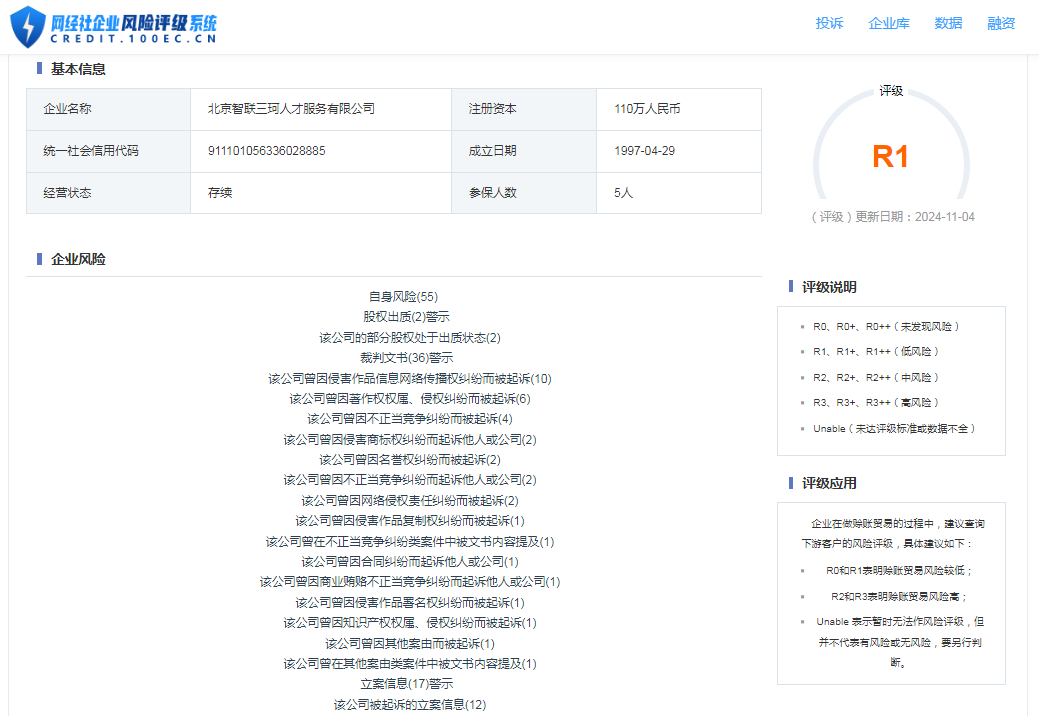The height and width of the screenshot is (716, 1039).
Task: Click the R1 rating gauge
Action: click(890, 156)
